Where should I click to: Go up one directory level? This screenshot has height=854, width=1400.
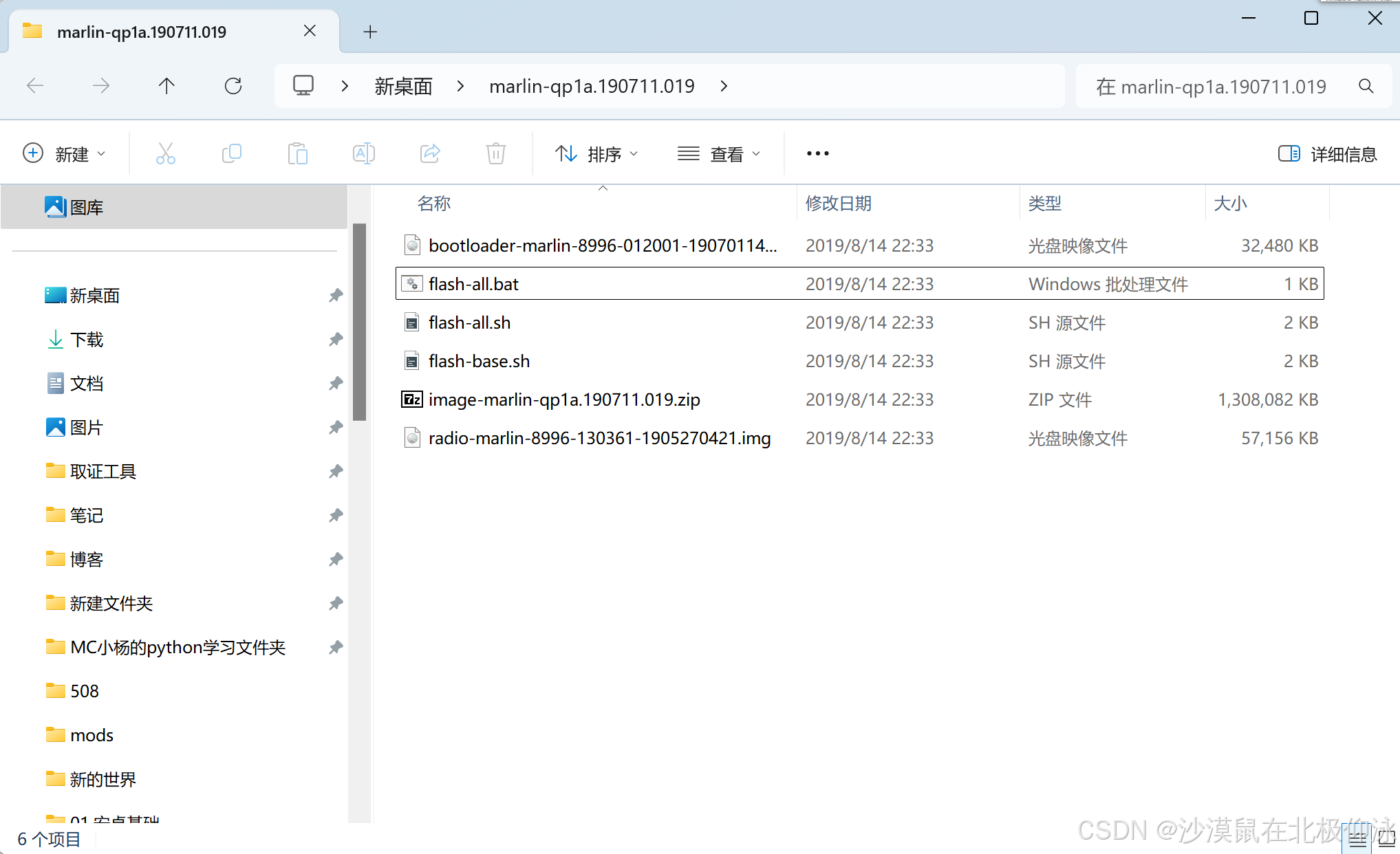[166, 86]
